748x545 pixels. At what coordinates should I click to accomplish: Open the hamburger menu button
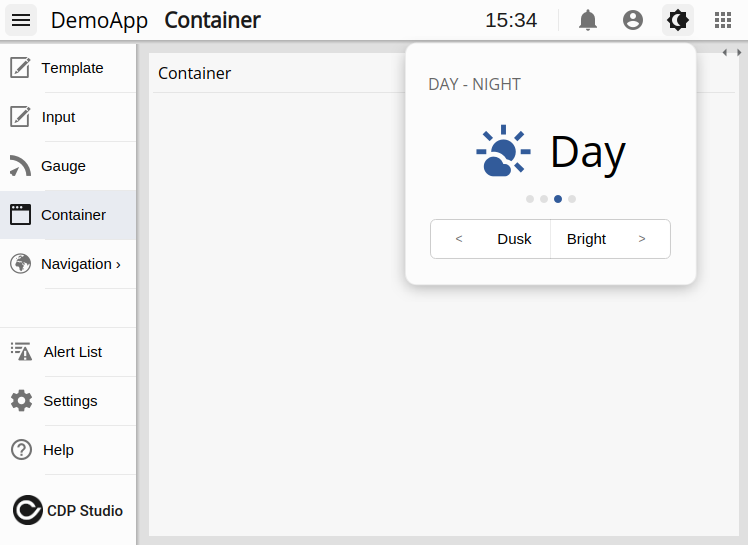(x=21, y=20)
